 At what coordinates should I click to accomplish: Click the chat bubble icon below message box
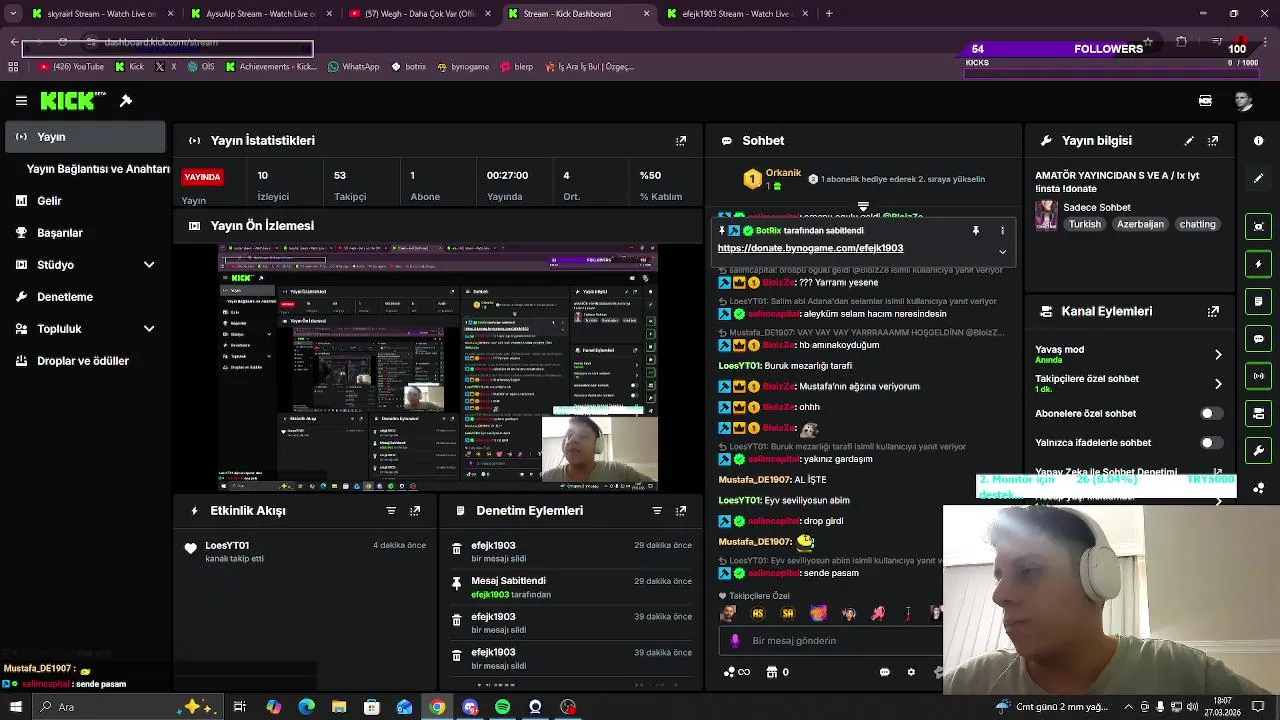pyautogui.click(x=885, y=672)
